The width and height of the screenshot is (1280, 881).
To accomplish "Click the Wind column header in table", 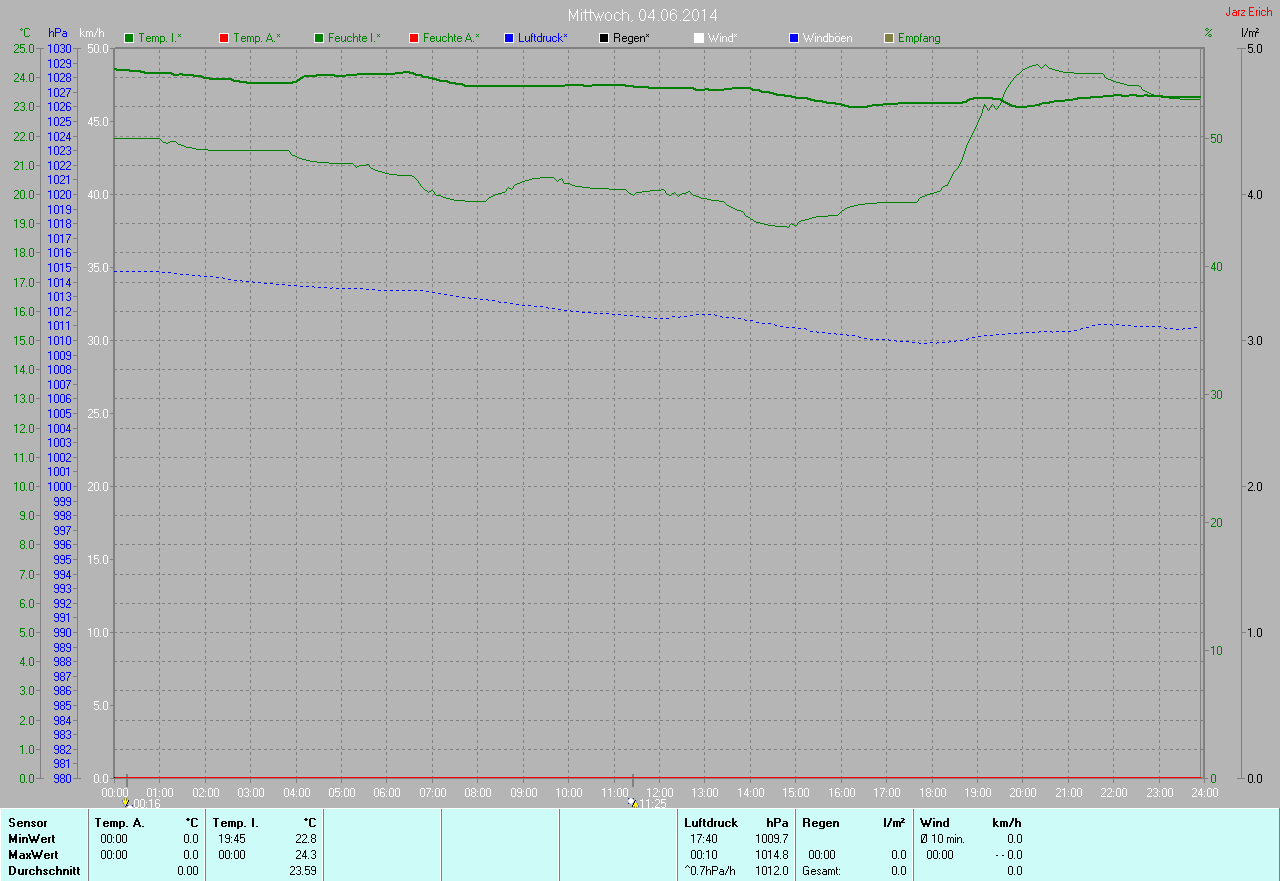I will tap(934, 823).
